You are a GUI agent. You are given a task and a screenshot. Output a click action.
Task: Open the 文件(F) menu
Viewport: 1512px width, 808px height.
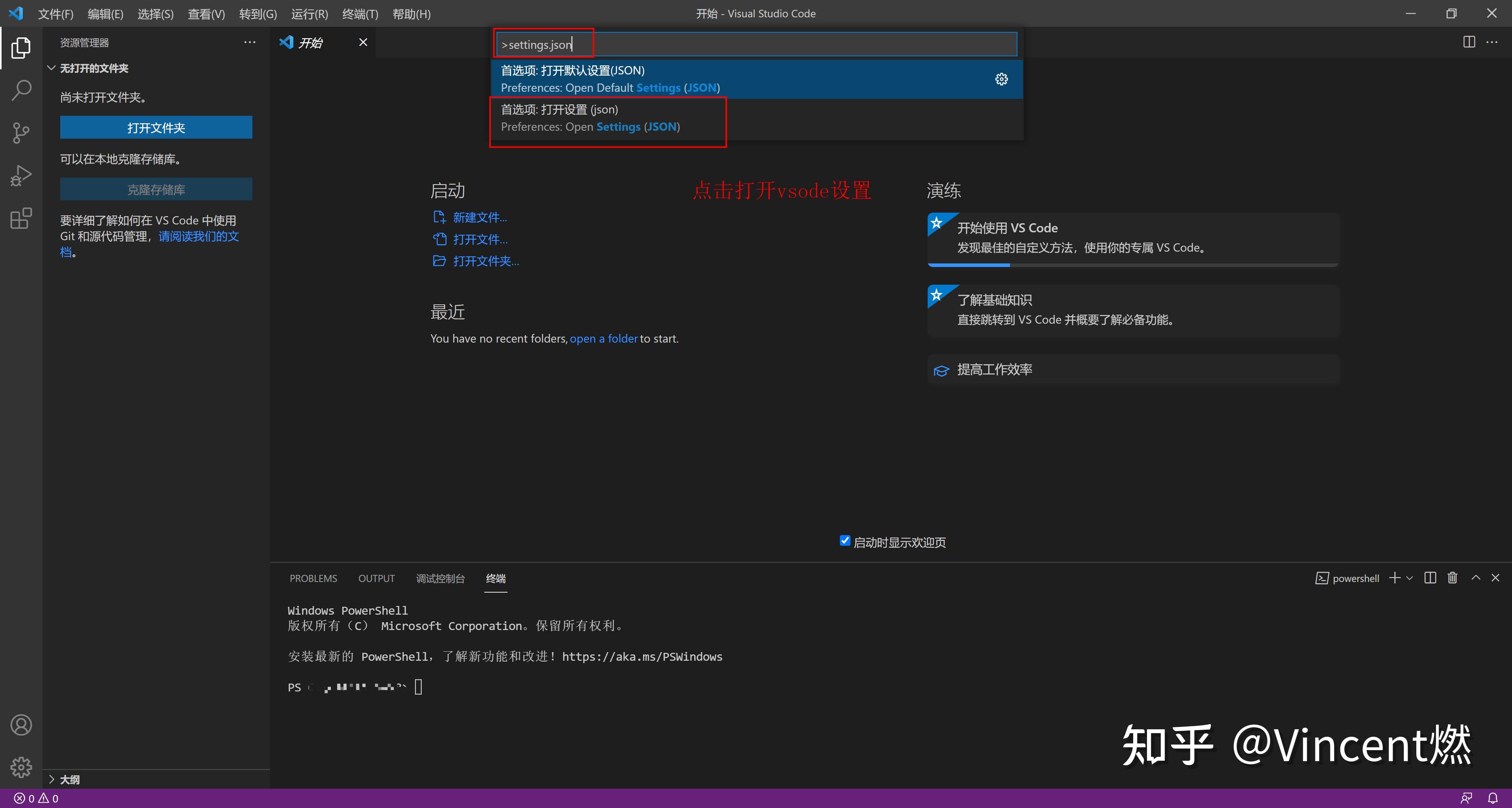click(x=56, y=13)
